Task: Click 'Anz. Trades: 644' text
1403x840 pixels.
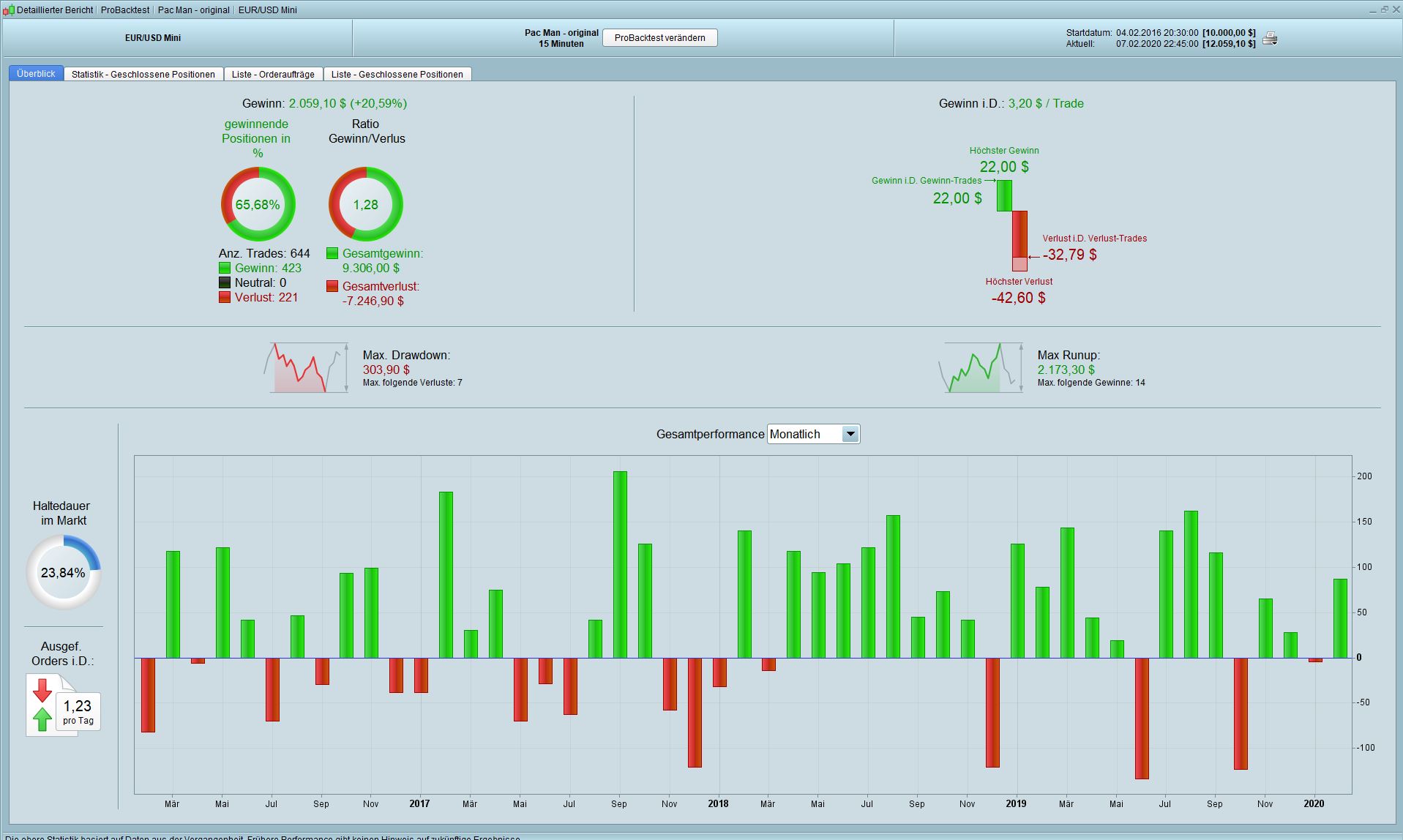Action: pos(264,253)
